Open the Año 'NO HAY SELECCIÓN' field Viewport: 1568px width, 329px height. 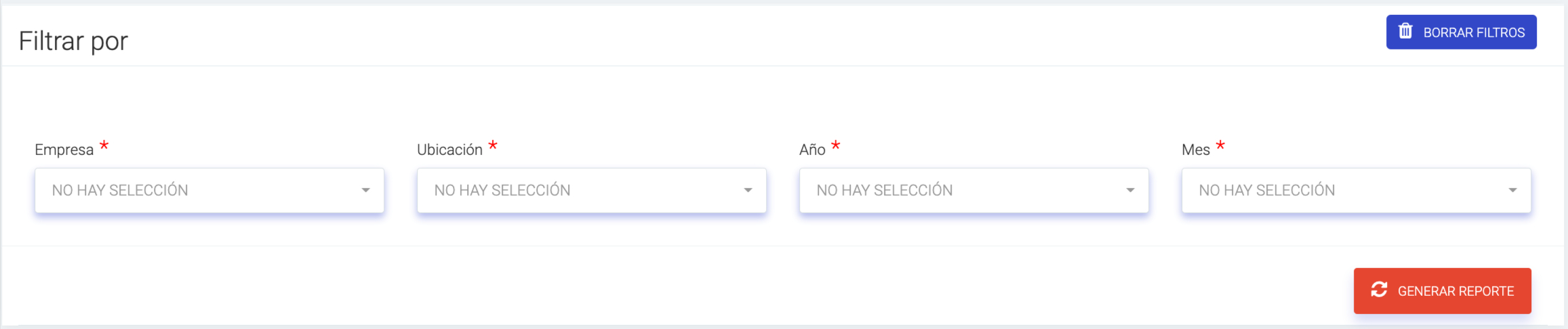974,190
